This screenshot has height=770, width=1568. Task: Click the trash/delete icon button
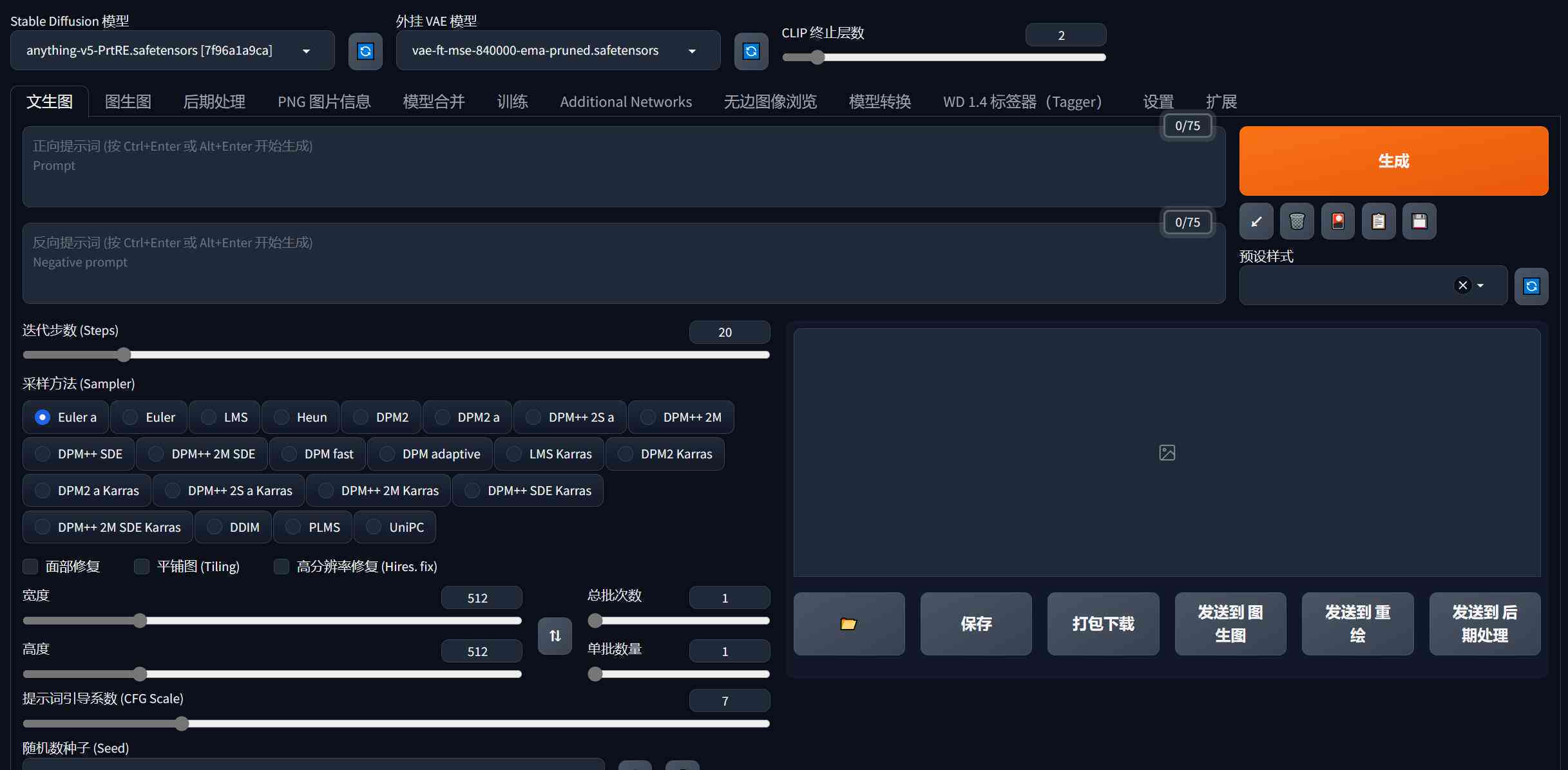click(1297, 221)
